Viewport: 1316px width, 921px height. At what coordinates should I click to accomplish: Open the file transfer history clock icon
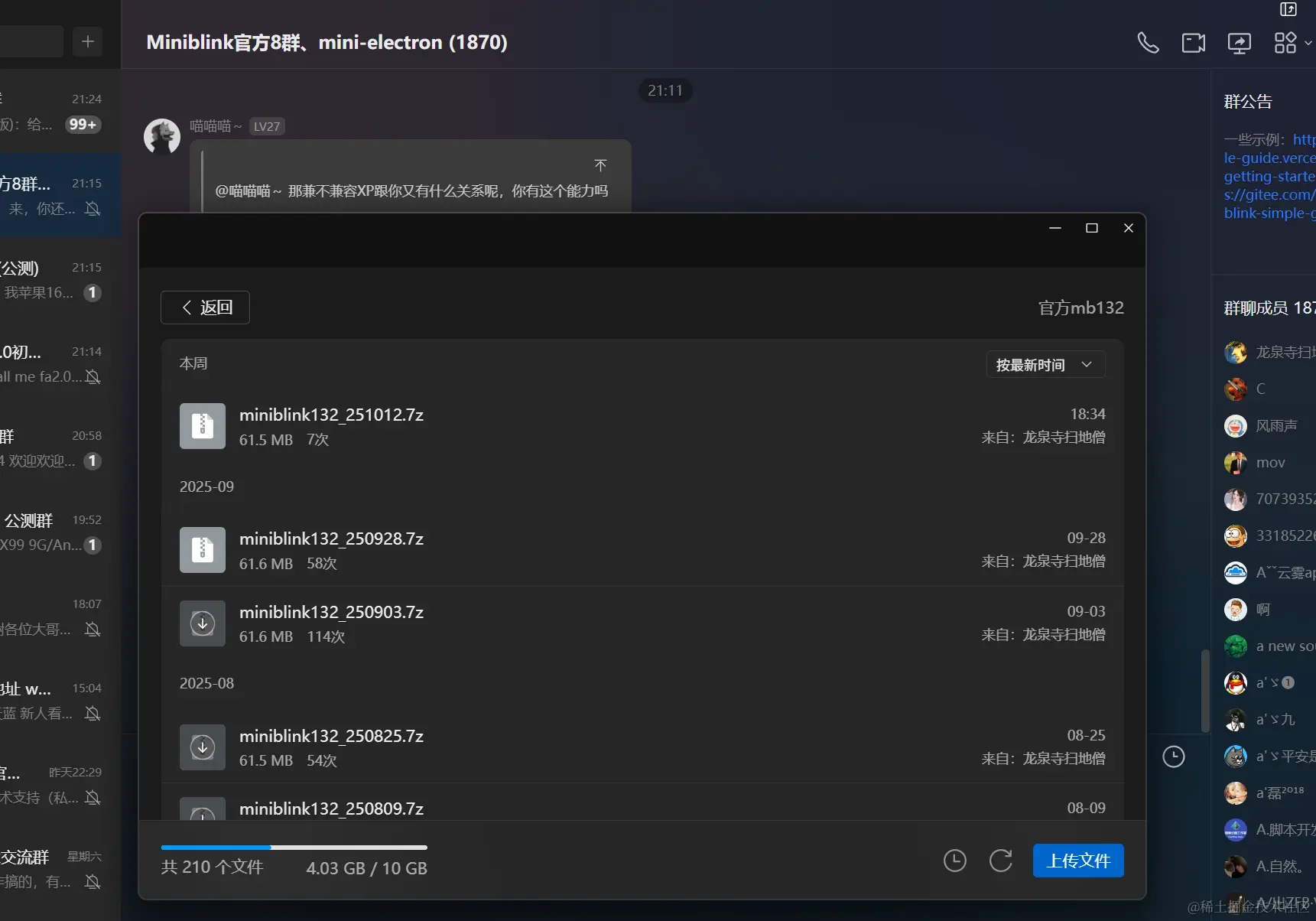[954, 861]
